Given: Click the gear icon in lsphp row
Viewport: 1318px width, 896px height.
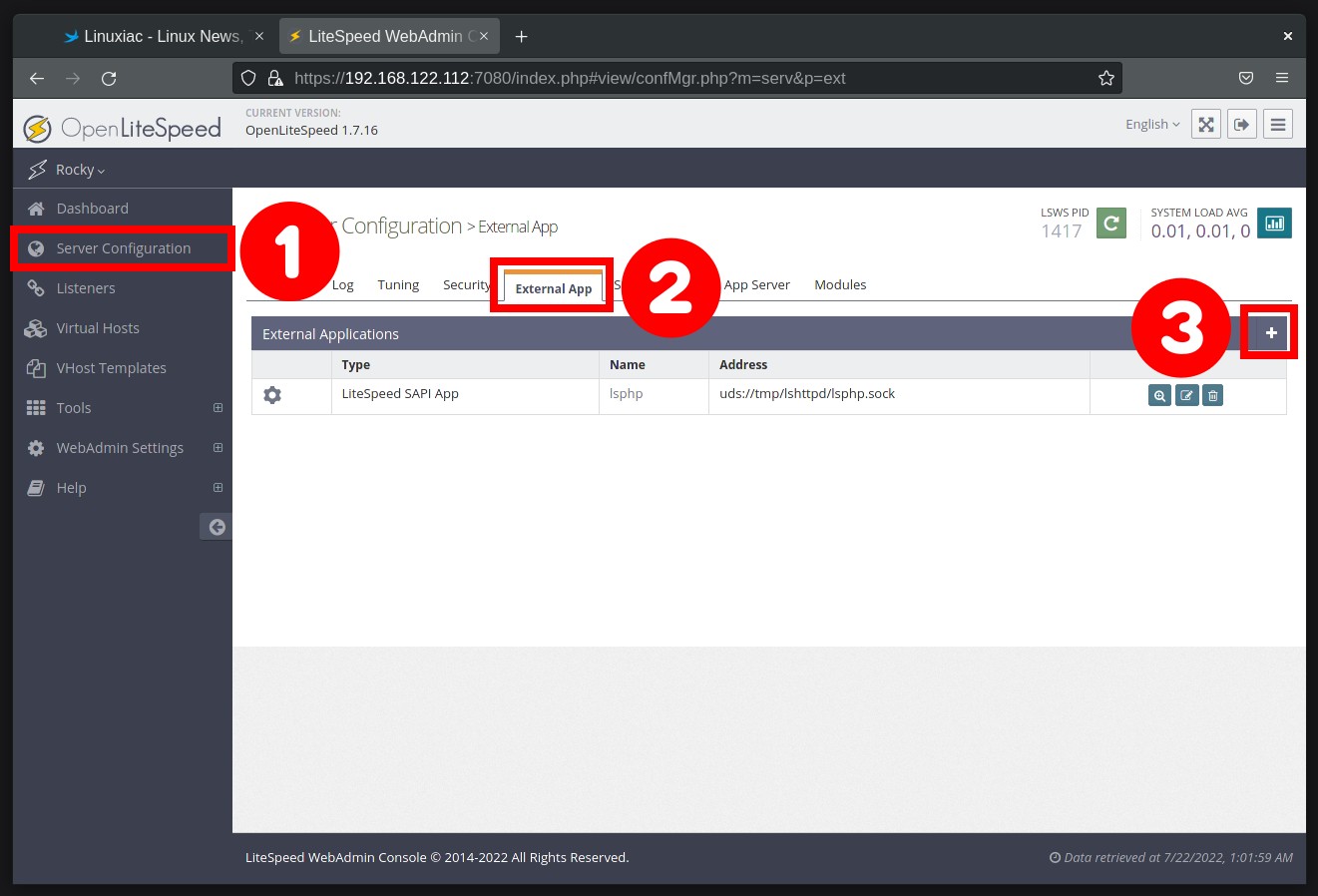Looking at the screenshot, I should 272,395.
